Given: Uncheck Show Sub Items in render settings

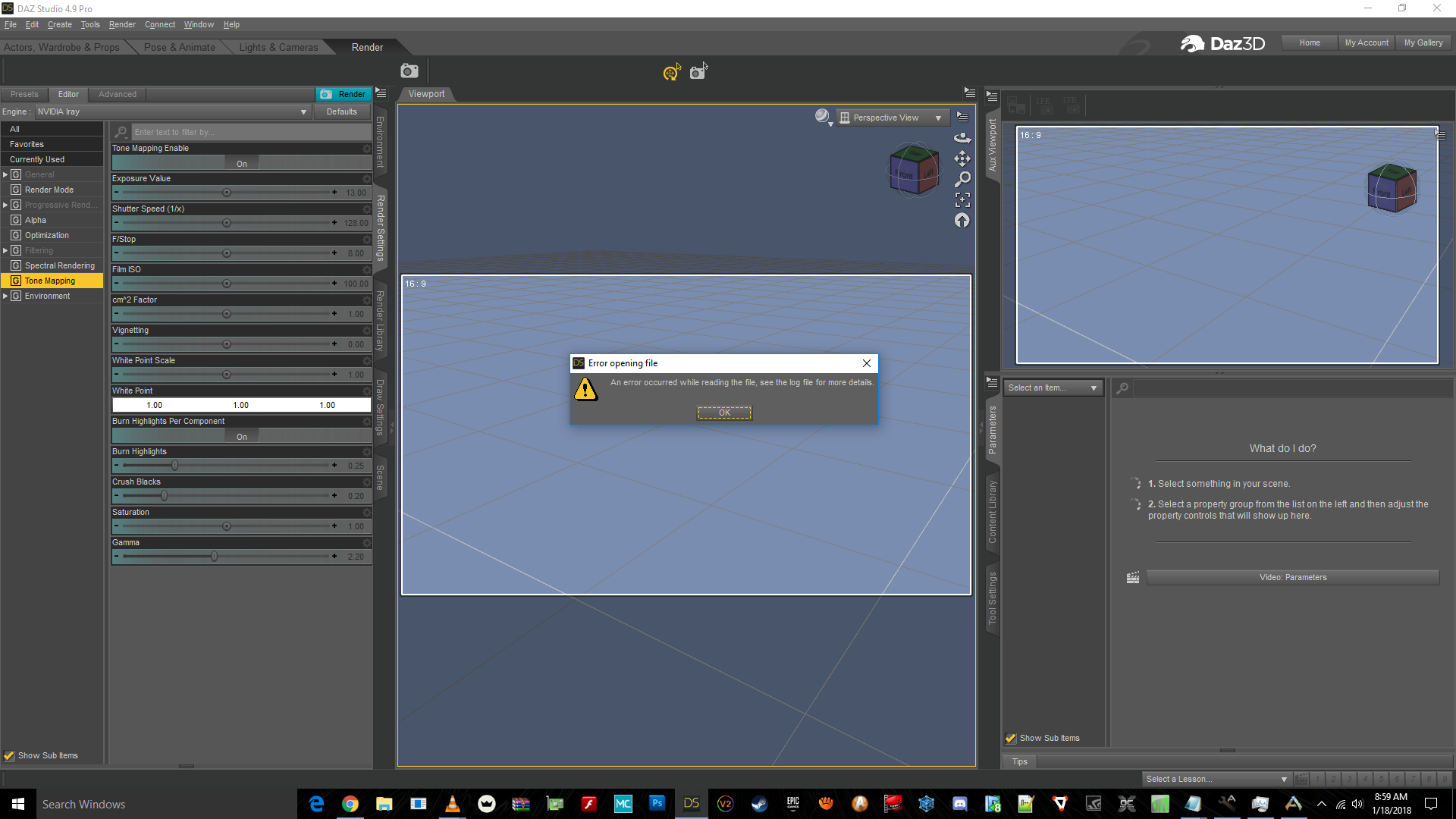Looking at the screenshot, I should pos(9,755).
